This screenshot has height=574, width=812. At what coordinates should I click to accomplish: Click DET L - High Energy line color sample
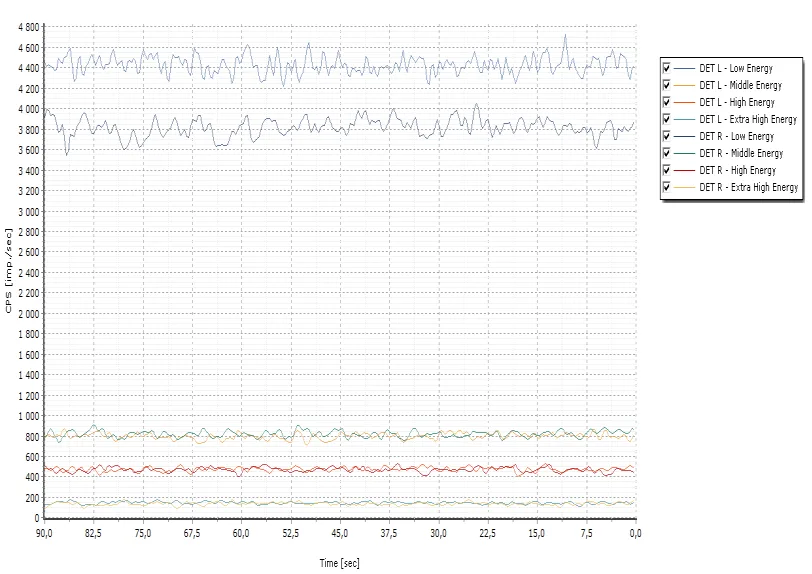pyautogui.click(x=684, y=103)
